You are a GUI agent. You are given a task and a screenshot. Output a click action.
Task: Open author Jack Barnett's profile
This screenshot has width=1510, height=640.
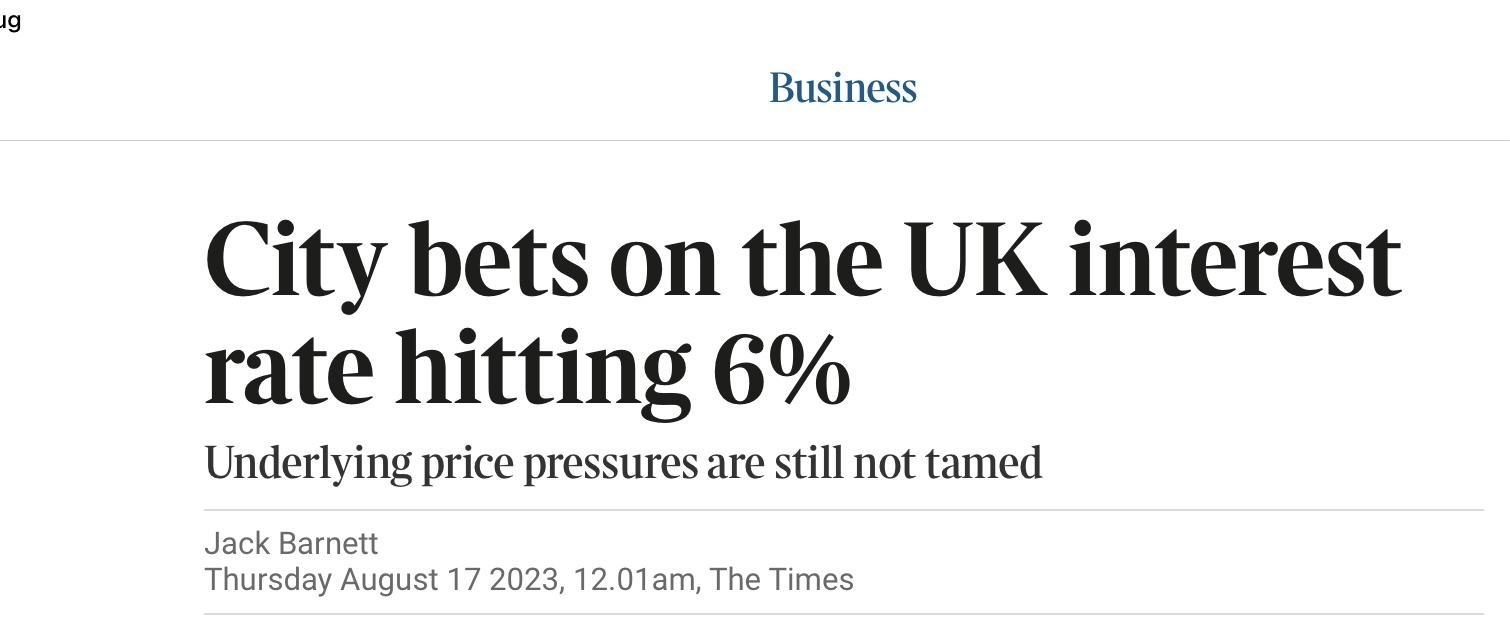click(x=291, y=543)
